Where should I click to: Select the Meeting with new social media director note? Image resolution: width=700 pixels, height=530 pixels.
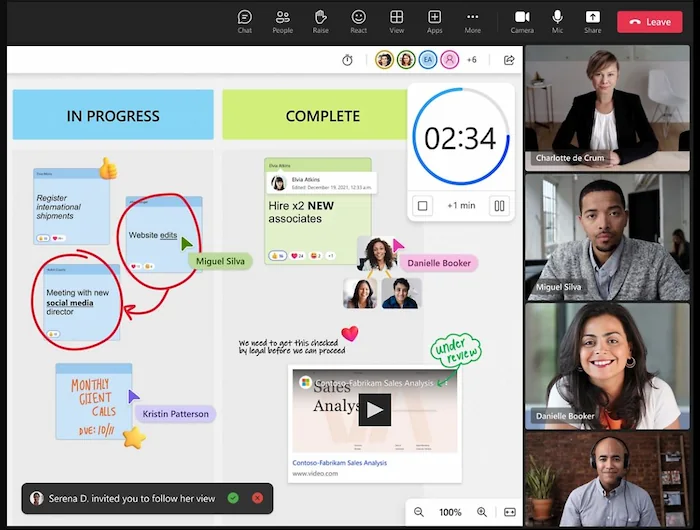[x=81, y=302]
